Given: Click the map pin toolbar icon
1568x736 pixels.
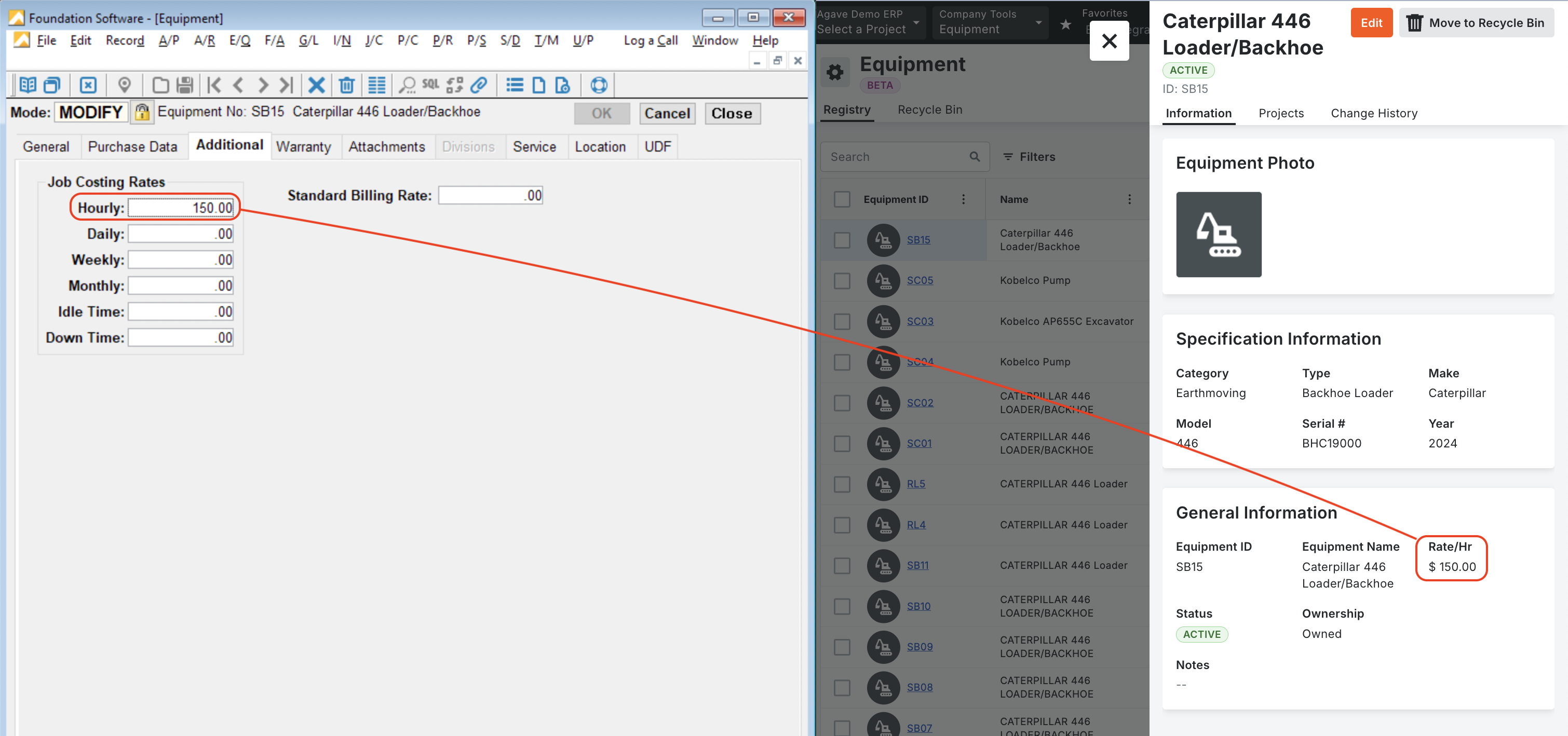Looking at the screenshot, I should 124,85.
